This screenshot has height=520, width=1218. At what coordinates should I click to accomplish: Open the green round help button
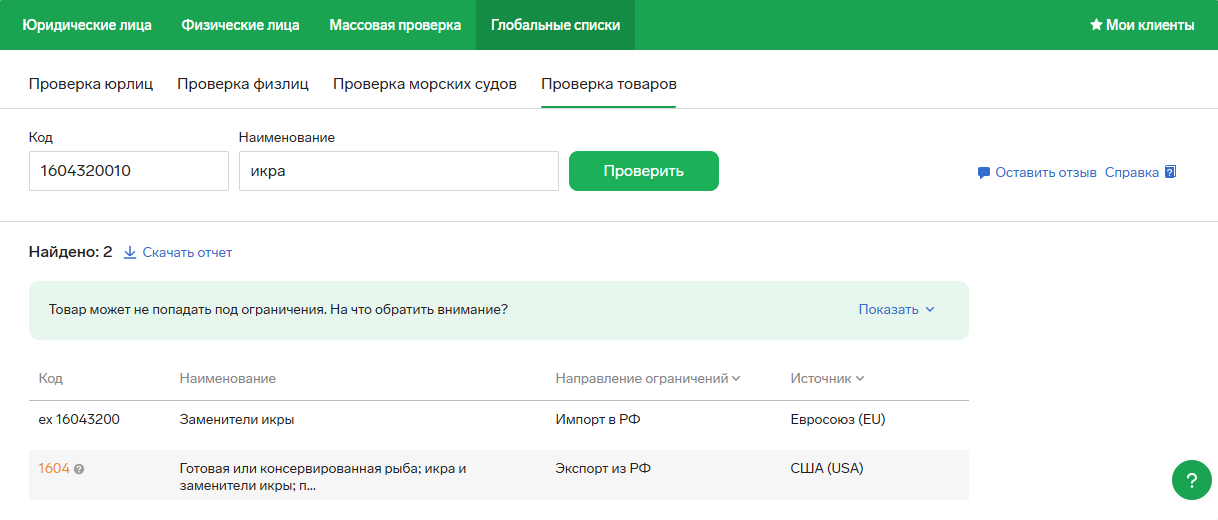[1191, 480]
